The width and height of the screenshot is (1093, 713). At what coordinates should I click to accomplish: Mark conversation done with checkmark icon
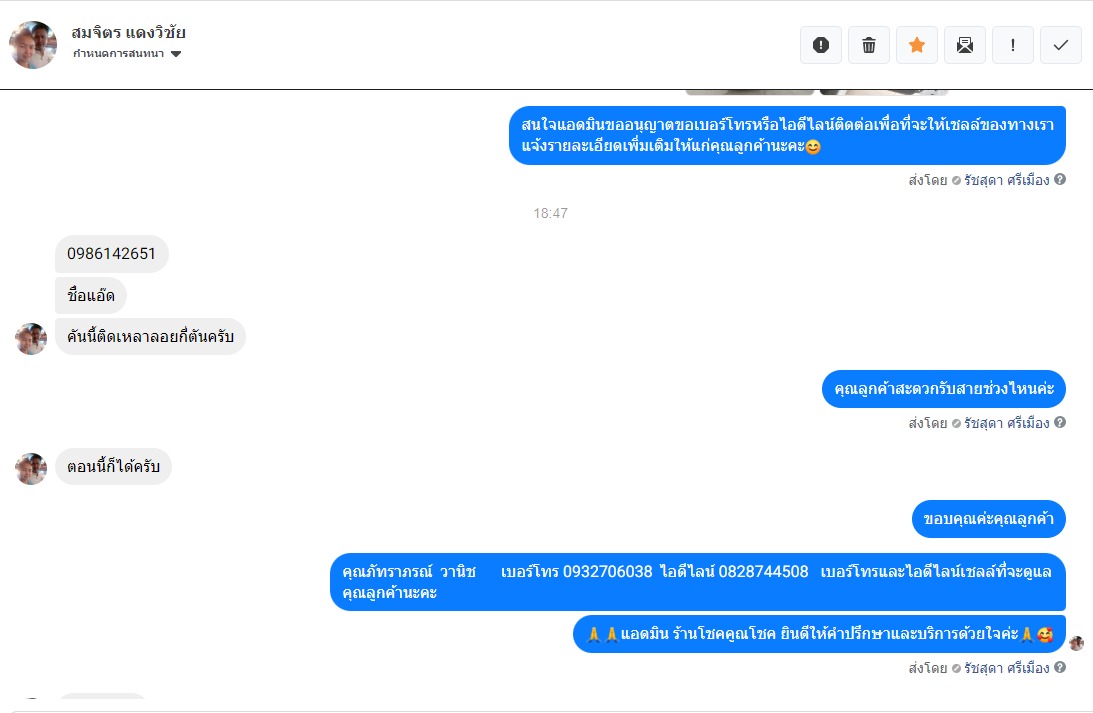(x=1061, y=45)
